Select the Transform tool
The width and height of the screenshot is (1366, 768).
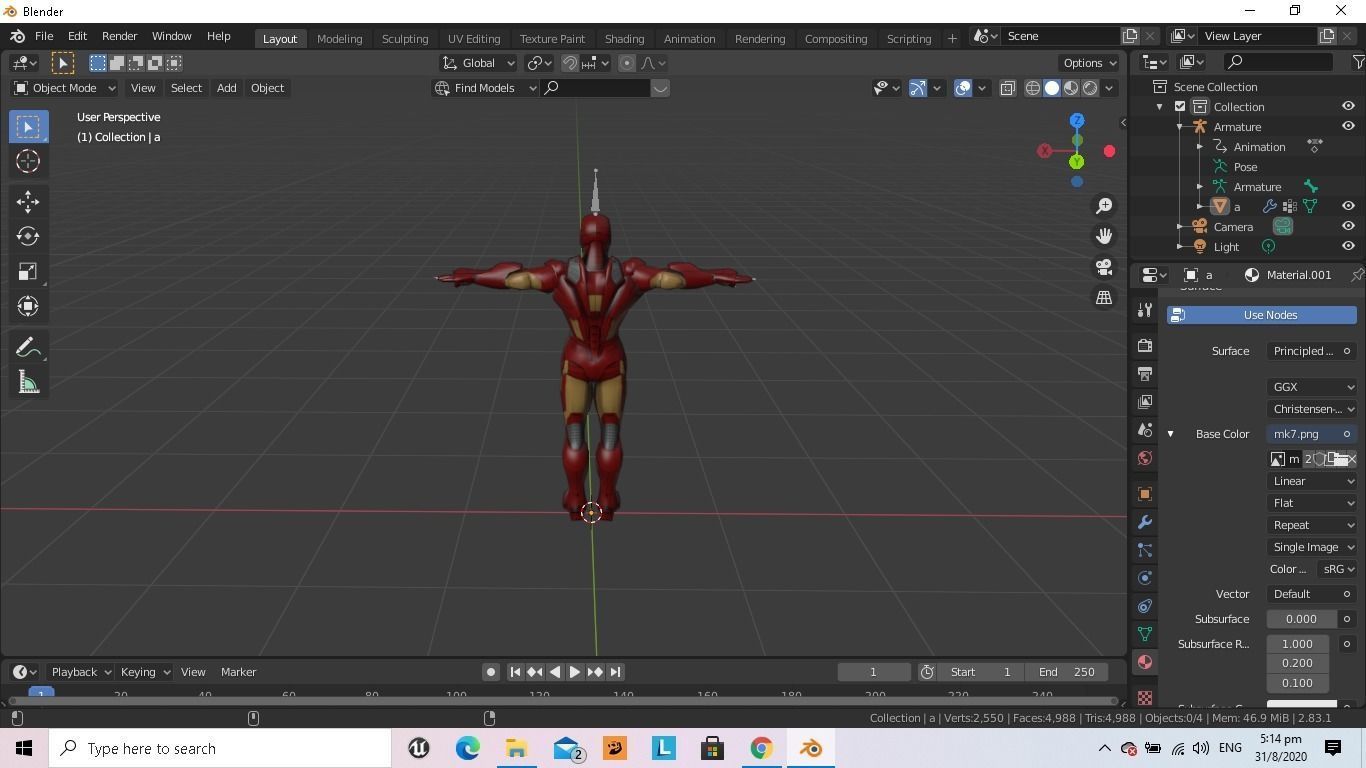(28, 306)
